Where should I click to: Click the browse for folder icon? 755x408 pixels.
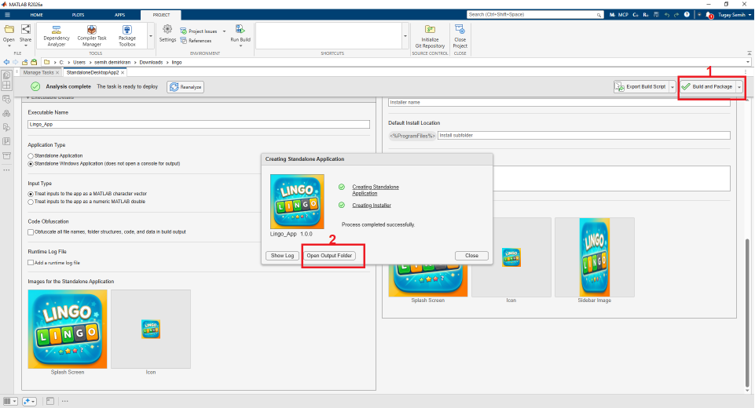pyautogui.click(x=34, y=62)
